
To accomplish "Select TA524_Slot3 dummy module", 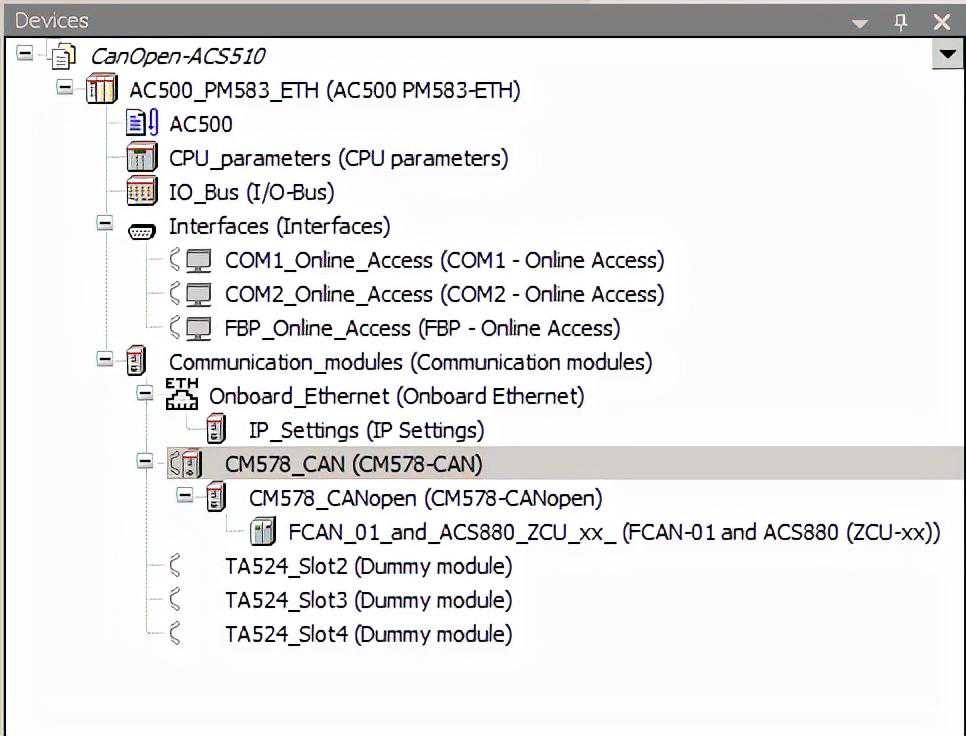I will point(368,600).
